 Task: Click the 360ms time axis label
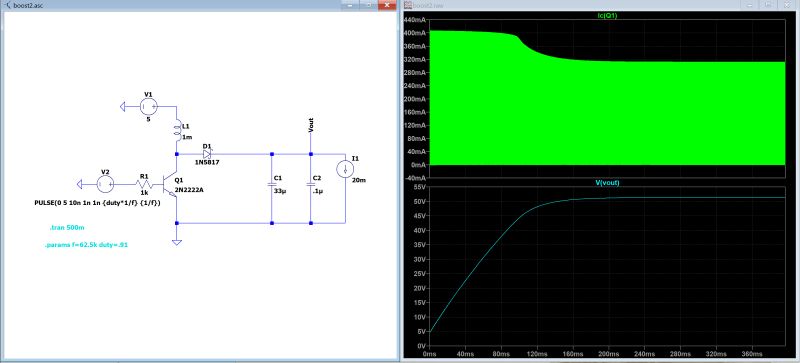point(753,354)
